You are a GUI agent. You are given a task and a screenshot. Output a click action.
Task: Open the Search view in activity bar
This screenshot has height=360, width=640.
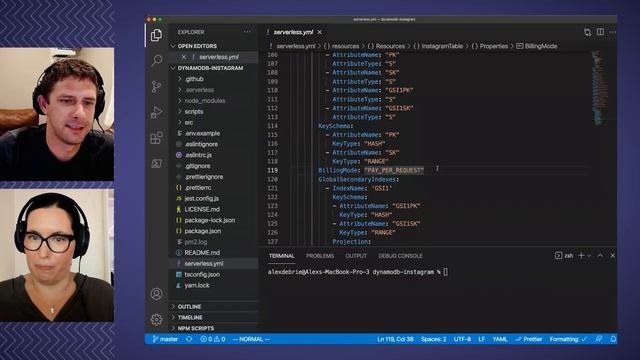click(x=156, y=60)
